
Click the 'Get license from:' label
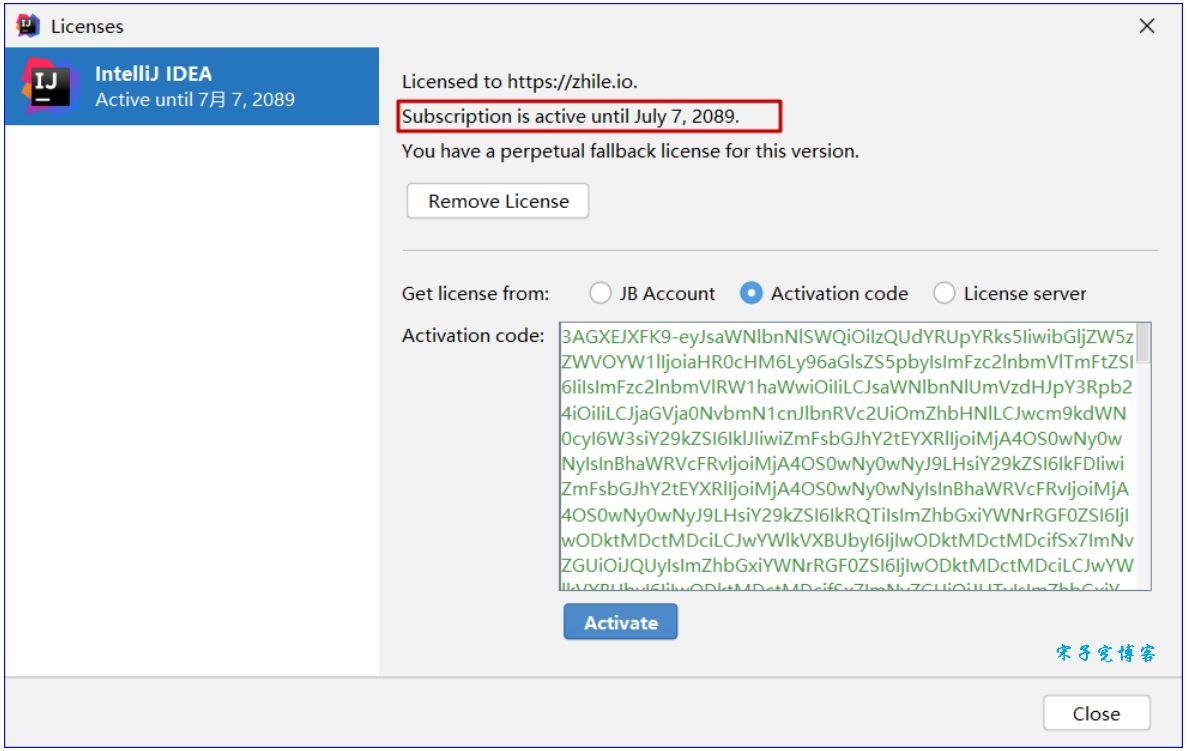(x=475, y=294)
